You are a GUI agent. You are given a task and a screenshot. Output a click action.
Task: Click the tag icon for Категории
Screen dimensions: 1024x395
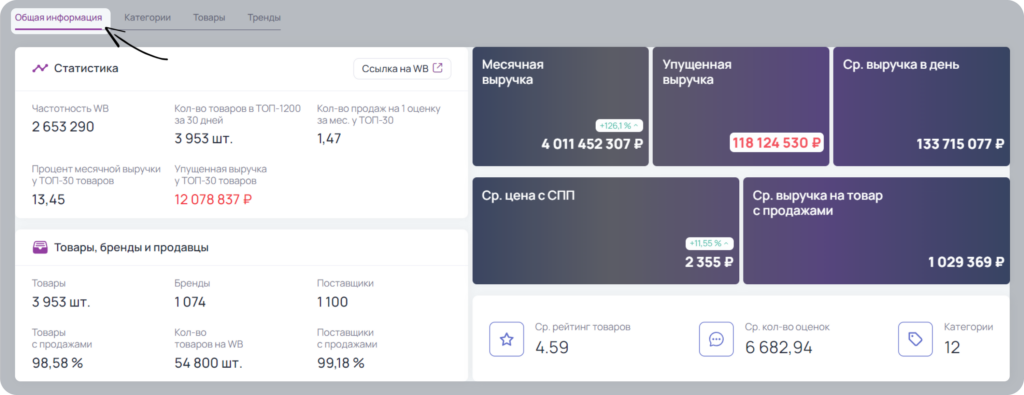[915, 339]
